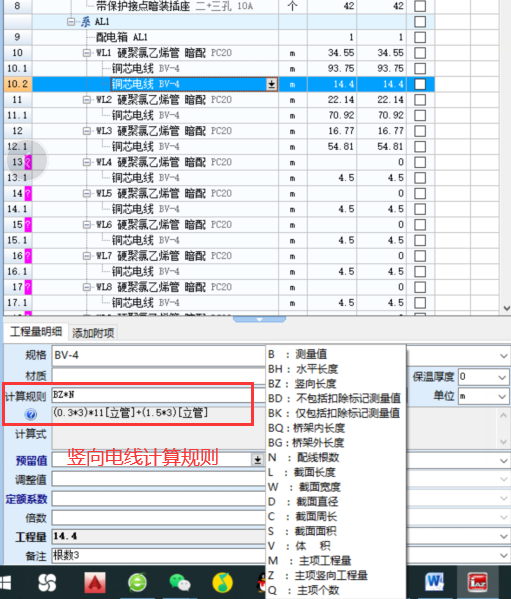The width and height of the screenshot is (511, 599).
Task: Click the pink question marker on row 13
Action: click(x=28, y=162)
